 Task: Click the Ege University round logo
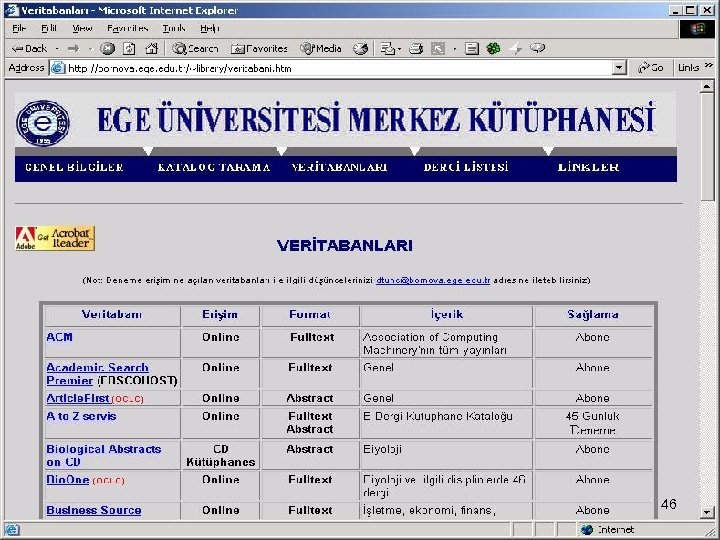click(43, 123)
